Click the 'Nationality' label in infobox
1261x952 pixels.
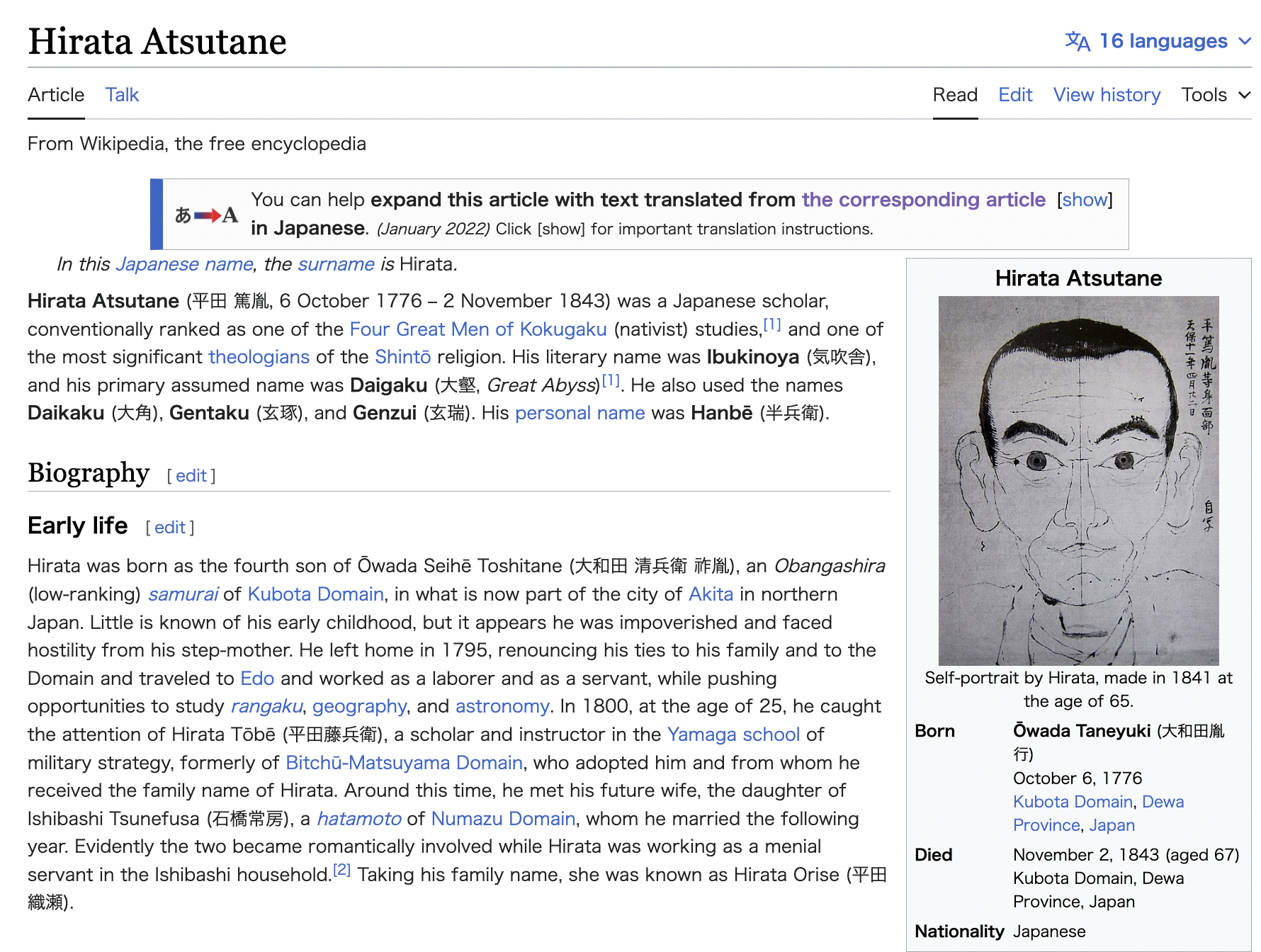coord(959,931)
